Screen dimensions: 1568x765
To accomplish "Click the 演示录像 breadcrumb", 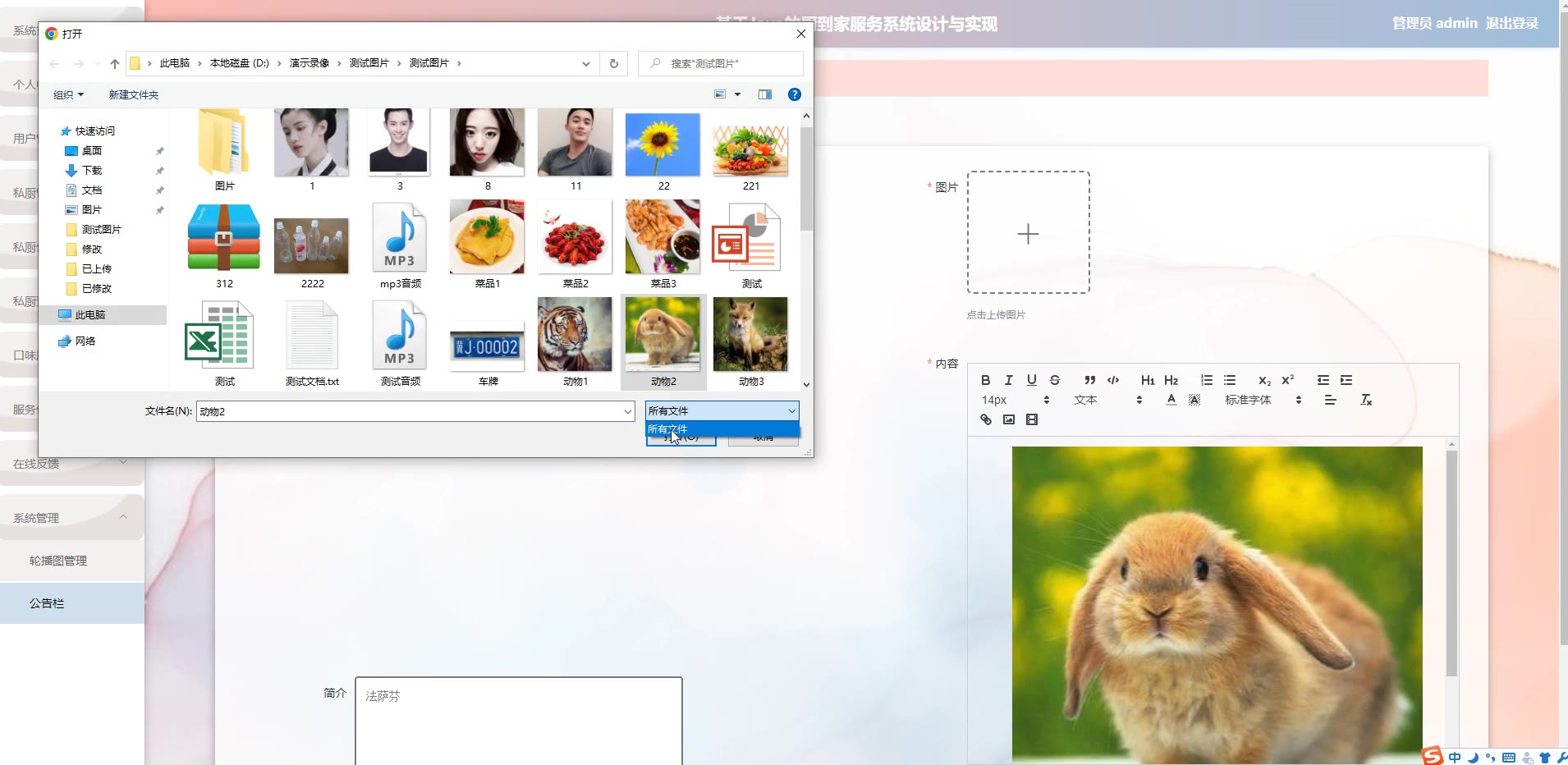I will pos(309,63).
